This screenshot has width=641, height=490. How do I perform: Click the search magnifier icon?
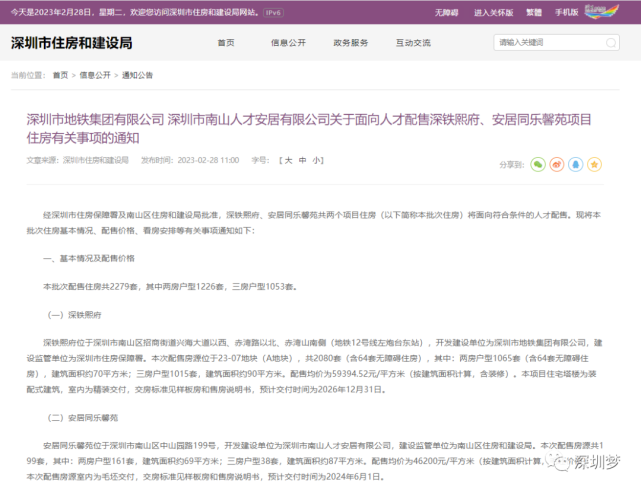[x=611, y=43]
